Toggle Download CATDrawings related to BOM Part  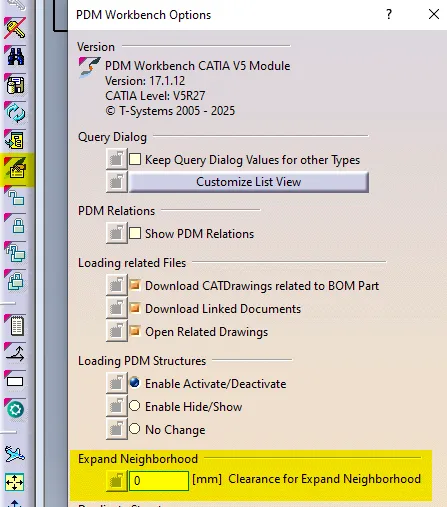pyautogui.click(x=135, y=285)
